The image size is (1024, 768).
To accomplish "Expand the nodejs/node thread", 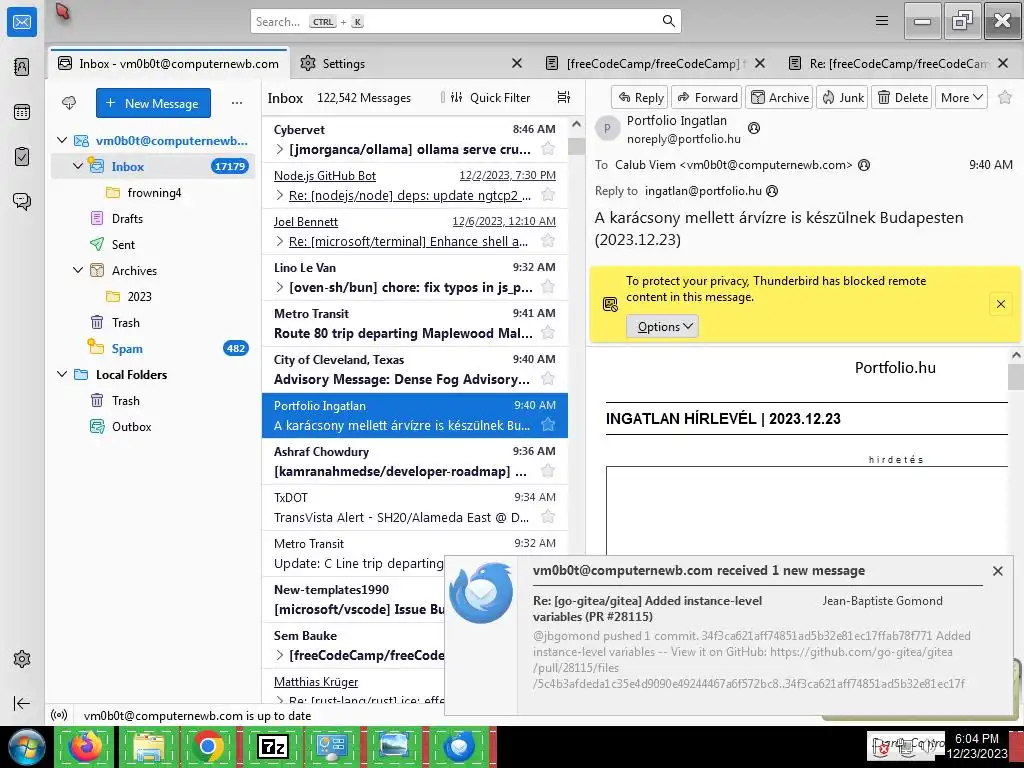I will (x=280, y=195).
